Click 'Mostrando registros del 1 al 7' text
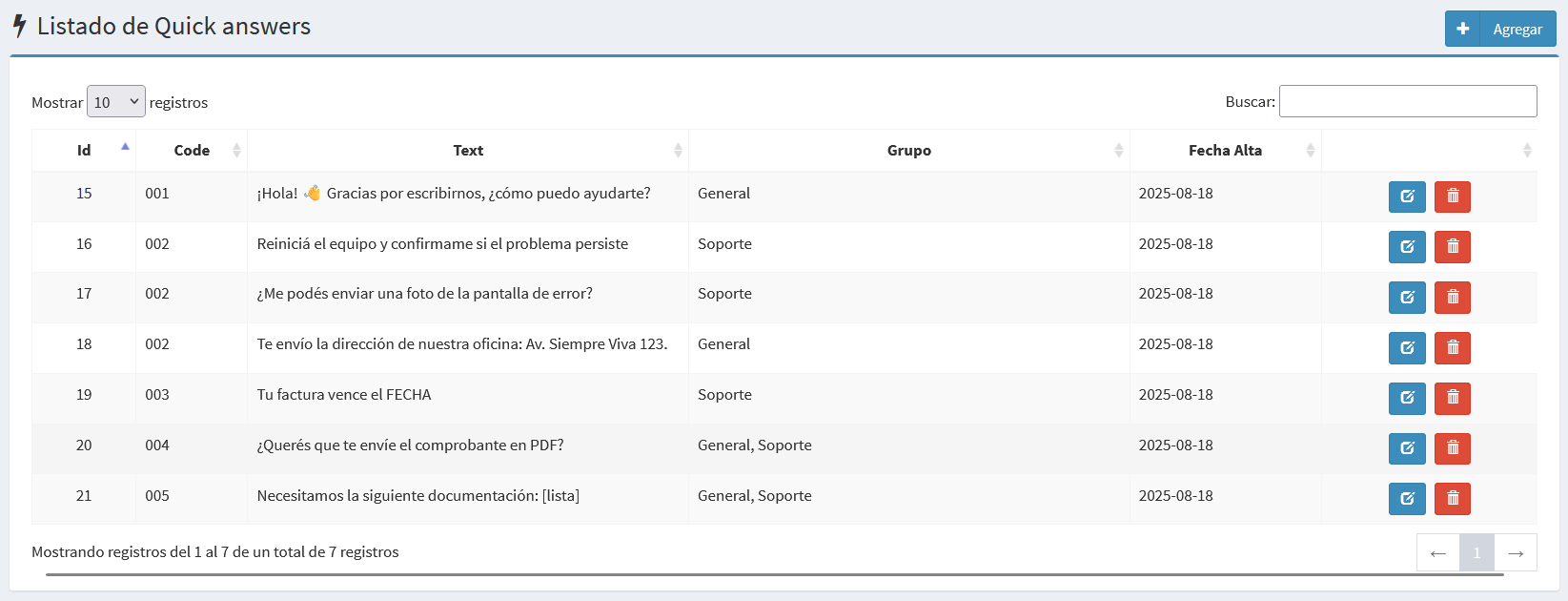Image resolution: width=1568 pixels, height=601 pixels. 215,552
